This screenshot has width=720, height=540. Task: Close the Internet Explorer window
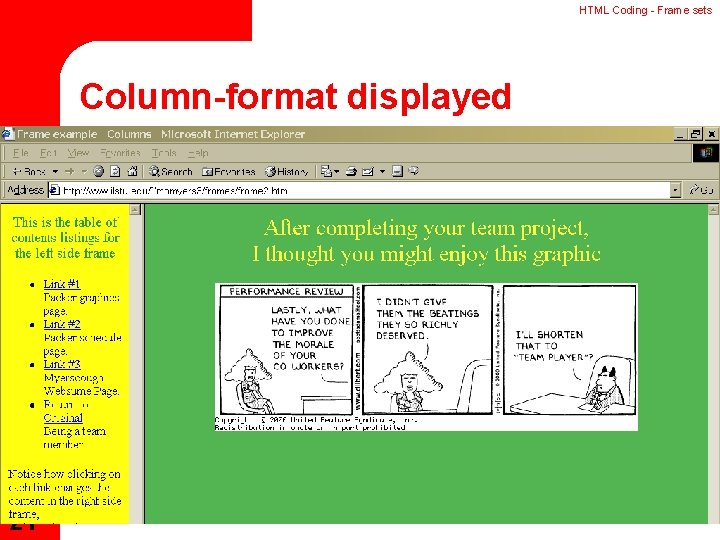click(712, 134)
